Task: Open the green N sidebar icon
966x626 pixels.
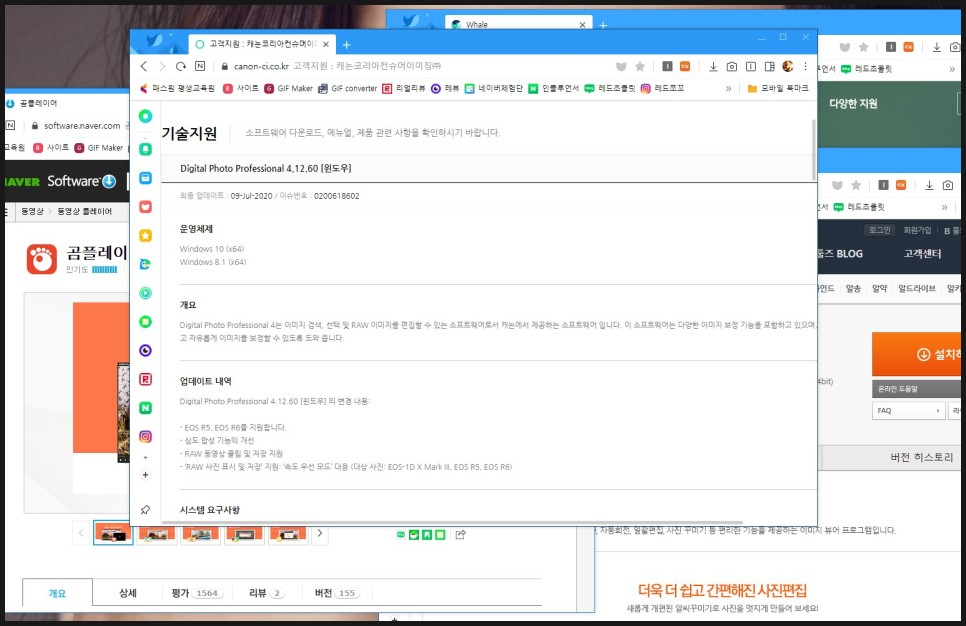Action: click(x=145, y=408)
